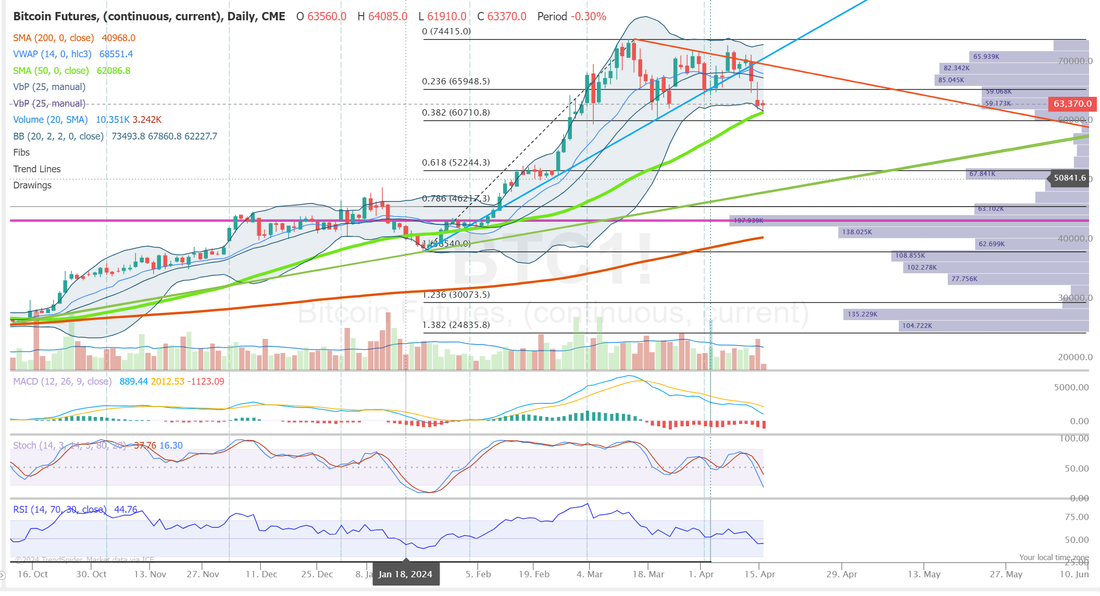The width and height of the screenshot is (1100, 596).
Task: Click the 100.00 Stoch axis label
Action: click(x=1074, y=438)
